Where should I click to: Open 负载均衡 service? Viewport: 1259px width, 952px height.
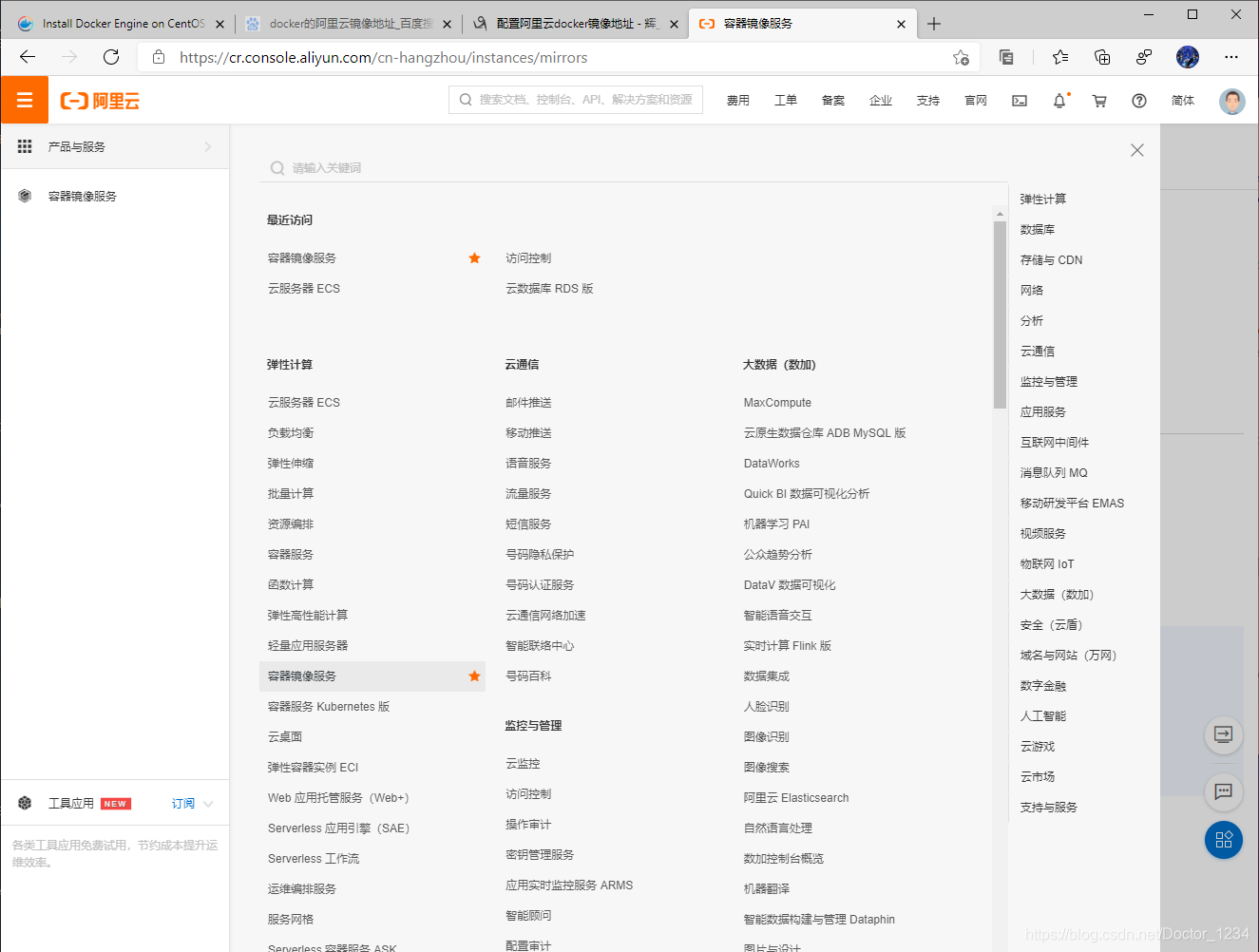click(x=291, y=433)
